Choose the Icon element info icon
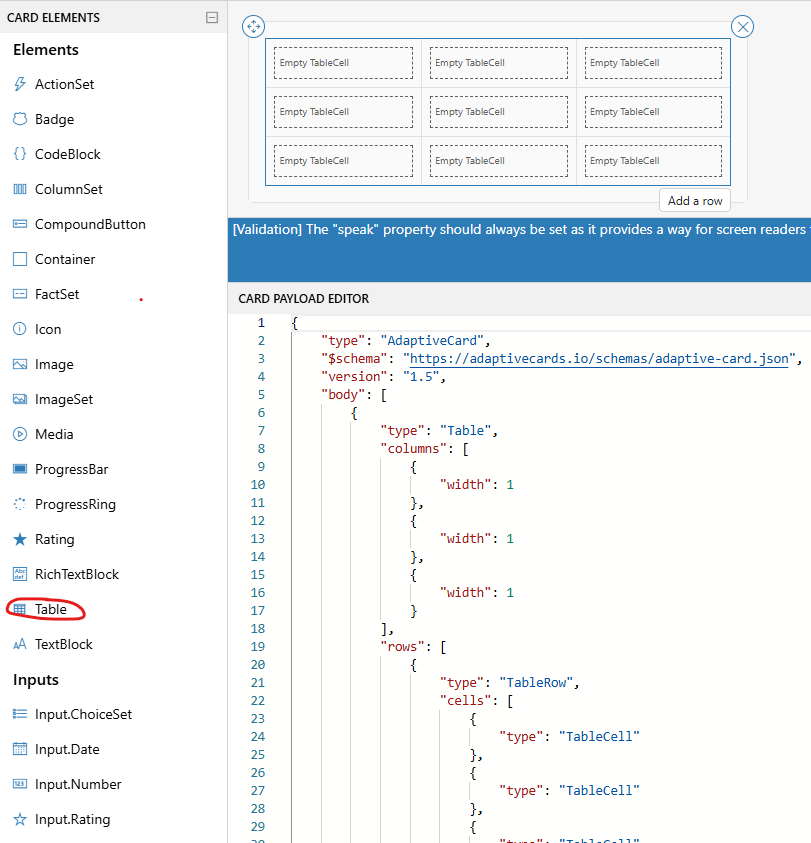This screenshot has width=811, height=843. 20,329
